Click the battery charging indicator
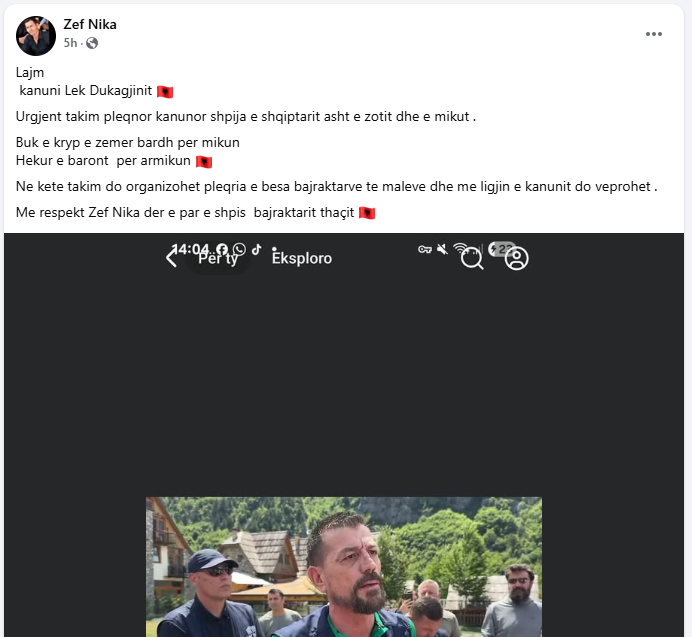The image size is (692, 637). (x=501, y=249)
